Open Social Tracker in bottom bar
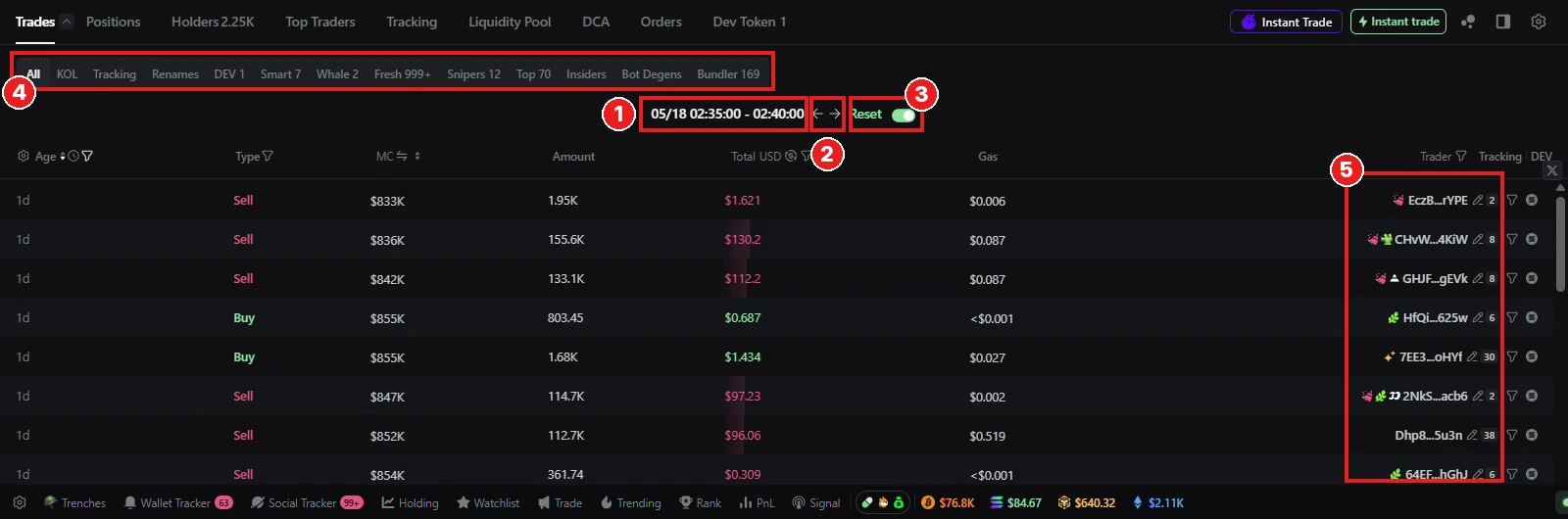1568x519 pixels. [307, 502]
